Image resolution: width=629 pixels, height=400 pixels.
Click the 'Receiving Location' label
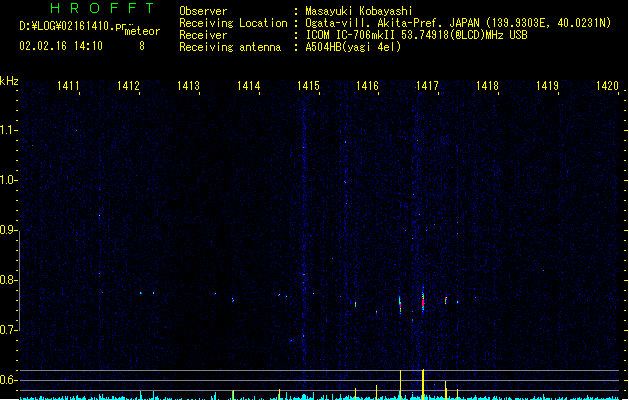(233, 23)
